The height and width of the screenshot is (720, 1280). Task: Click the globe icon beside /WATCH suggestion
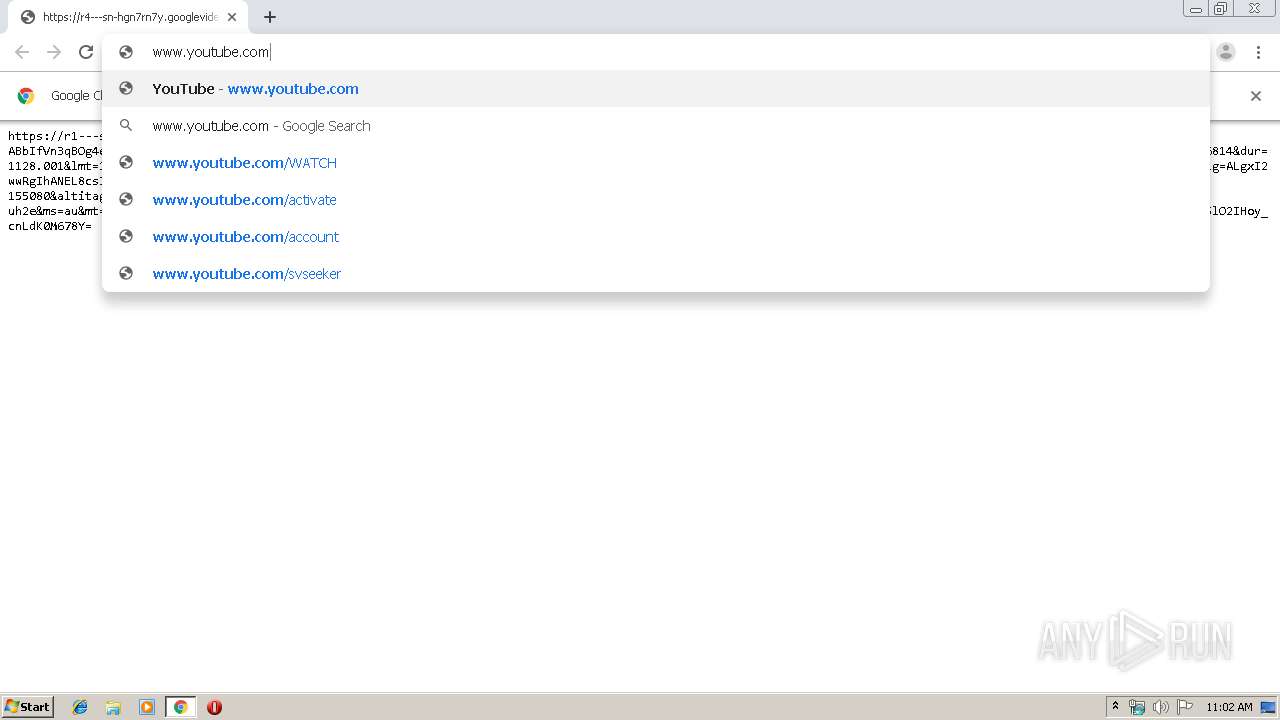click(126, 163)
